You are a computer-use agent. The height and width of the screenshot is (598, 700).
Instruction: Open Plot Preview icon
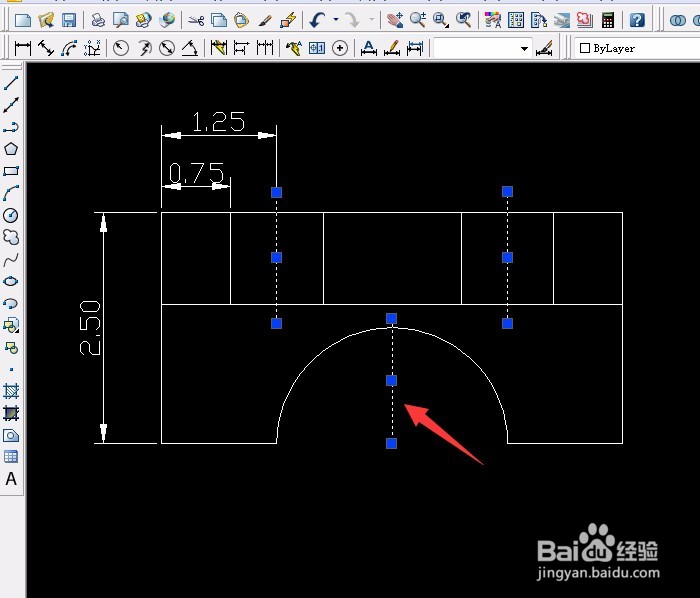coord(121,20)
